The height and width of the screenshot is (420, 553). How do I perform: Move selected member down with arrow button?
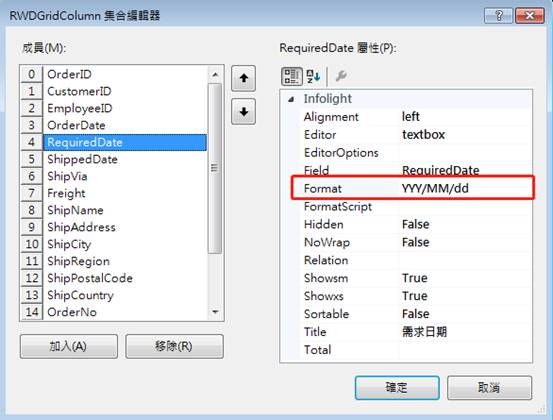point(243,112)
